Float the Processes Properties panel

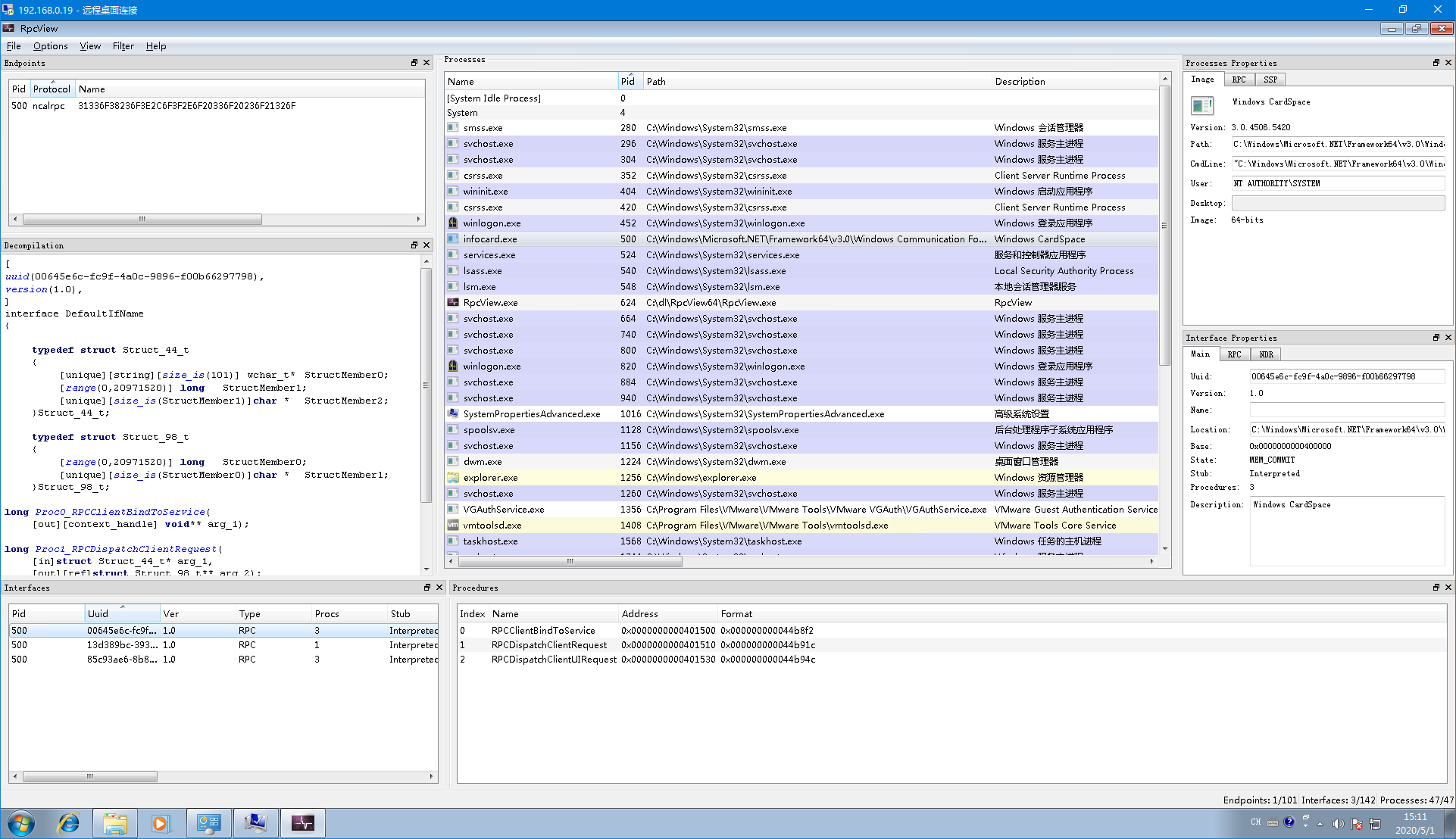(x=1436, y=63)
